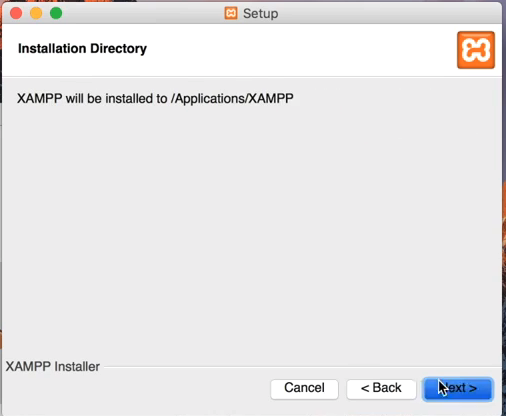Image resolution: width=506 pixels, height=416 pixels.
Task: Minimize the Setup window with yellow button
Action: click(x=36, y=13)
